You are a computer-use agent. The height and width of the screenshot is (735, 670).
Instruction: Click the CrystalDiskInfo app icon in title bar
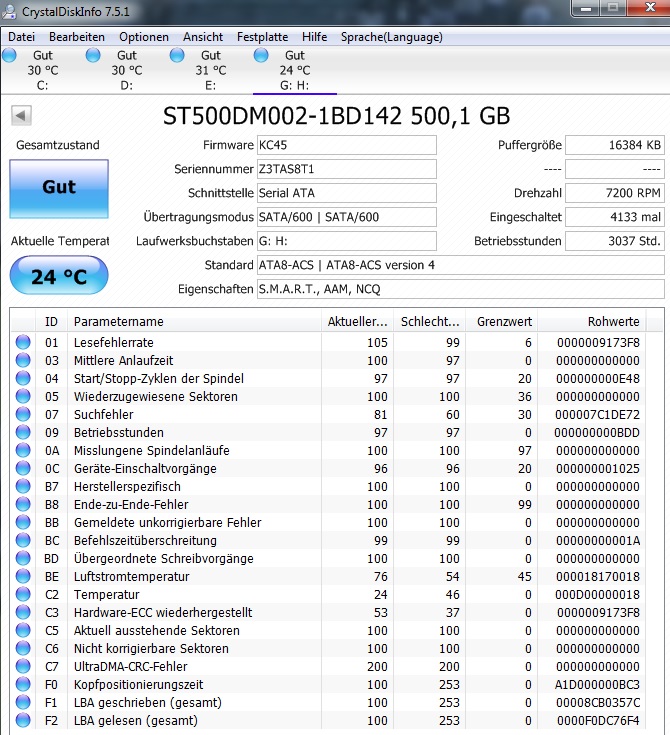(9, 11)
